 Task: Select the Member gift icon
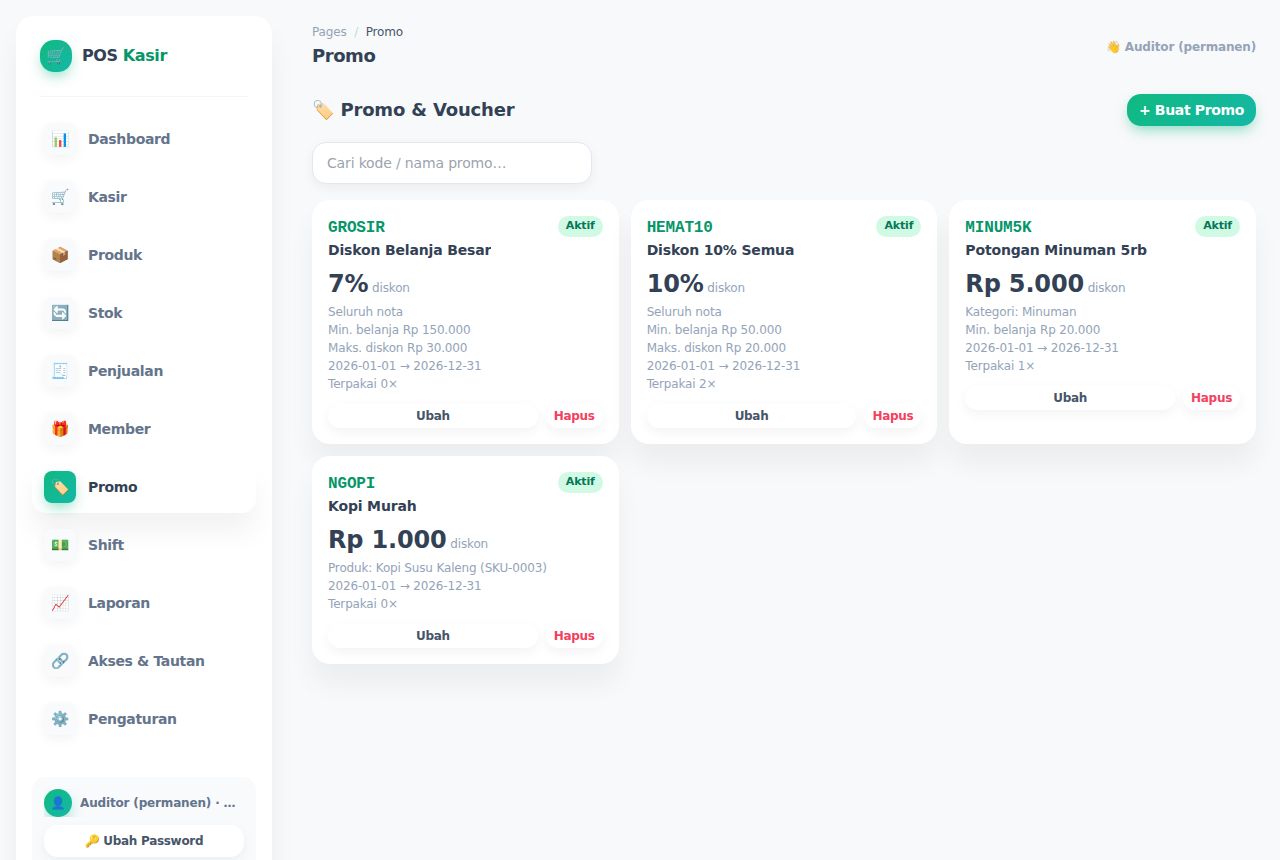coord(60,429)
